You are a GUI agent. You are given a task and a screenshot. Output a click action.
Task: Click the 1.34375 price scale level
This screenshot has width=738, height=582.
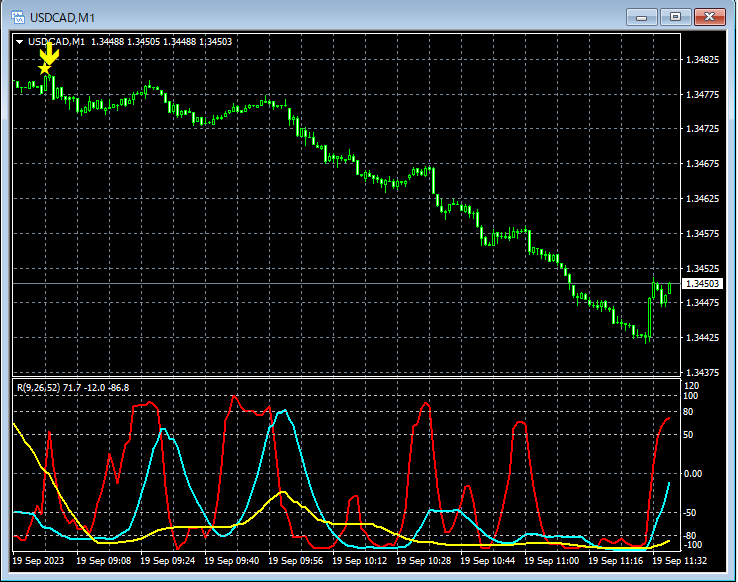(702, 373)
